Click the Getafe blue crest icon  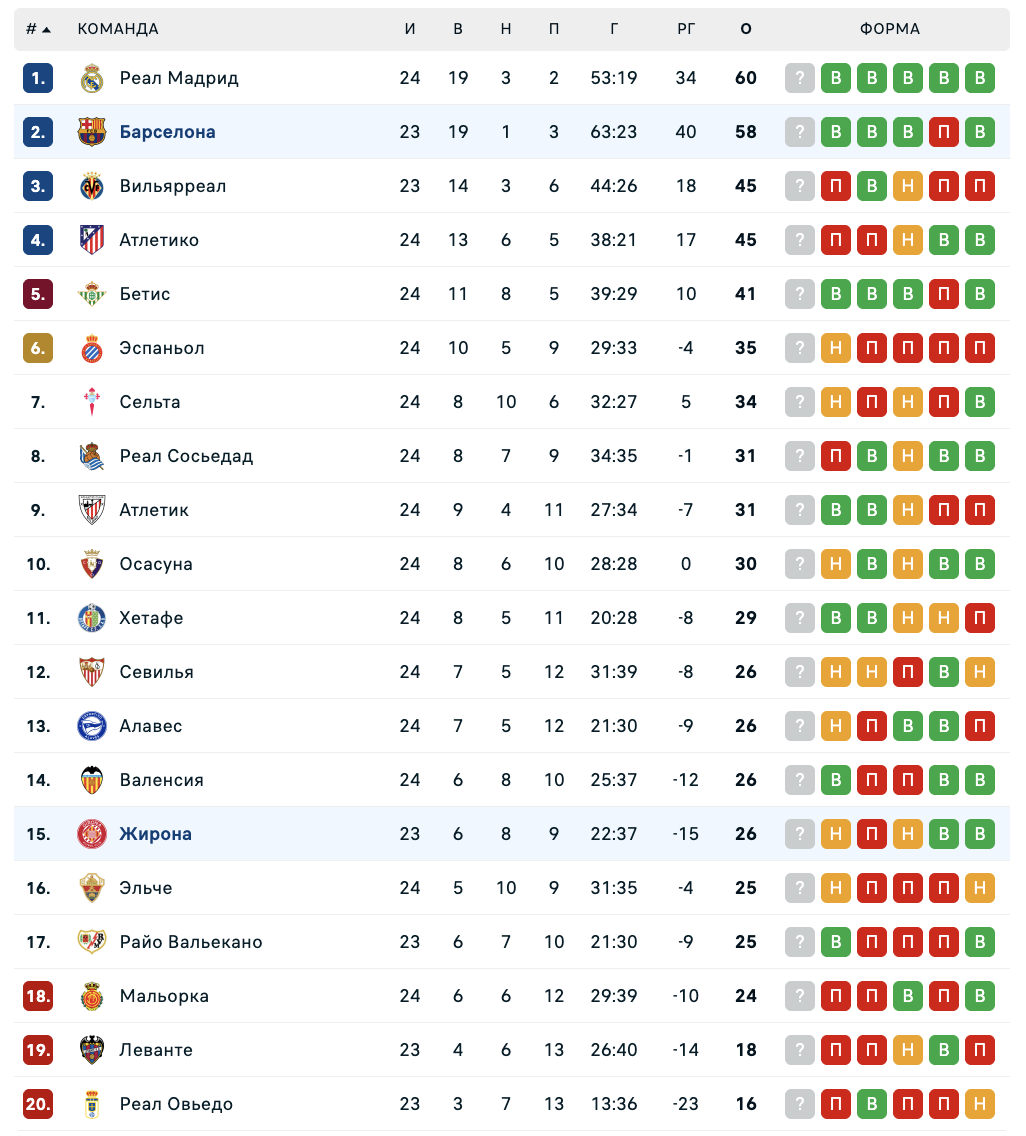[92, 618]
